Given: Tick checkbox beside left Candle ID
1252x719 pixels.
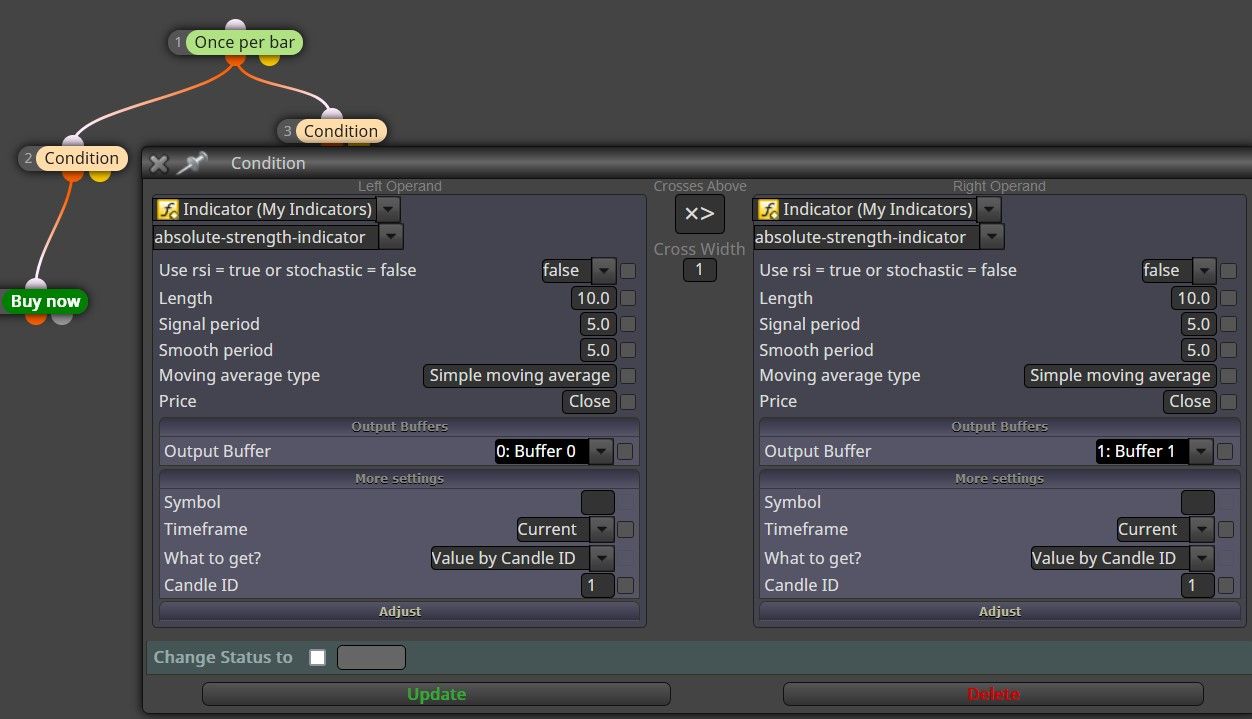Looking at the screenshot, I should coord(625,585).
